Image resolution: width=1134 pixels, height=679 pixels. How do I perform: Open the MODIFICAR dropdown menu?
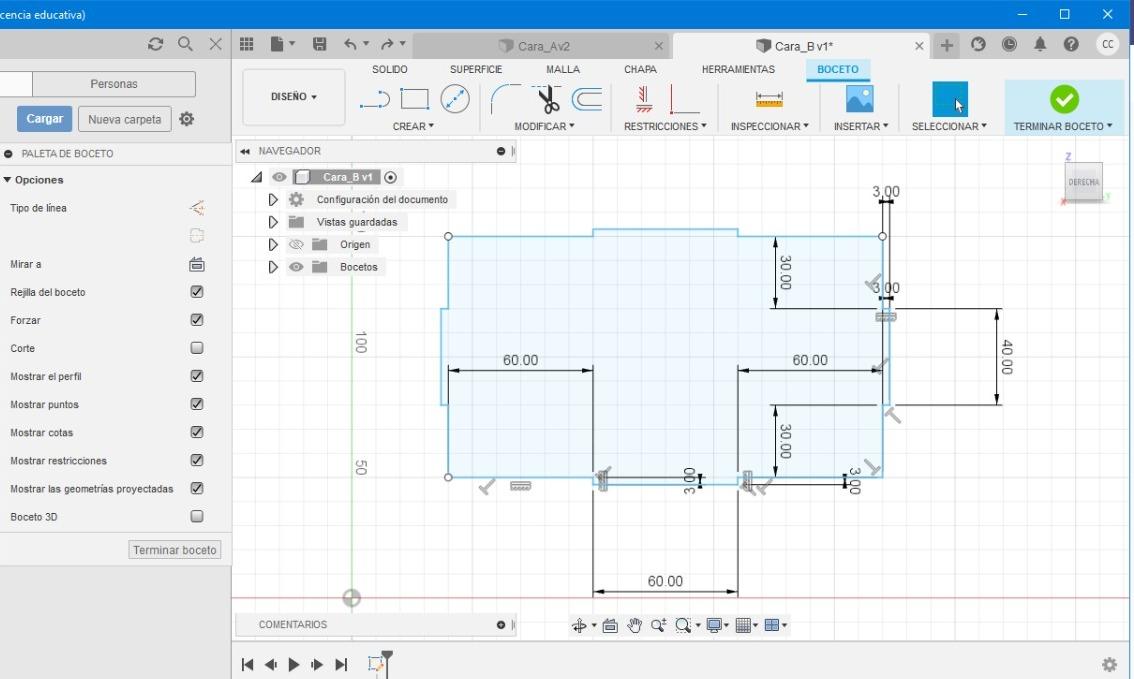pos(544,126)
